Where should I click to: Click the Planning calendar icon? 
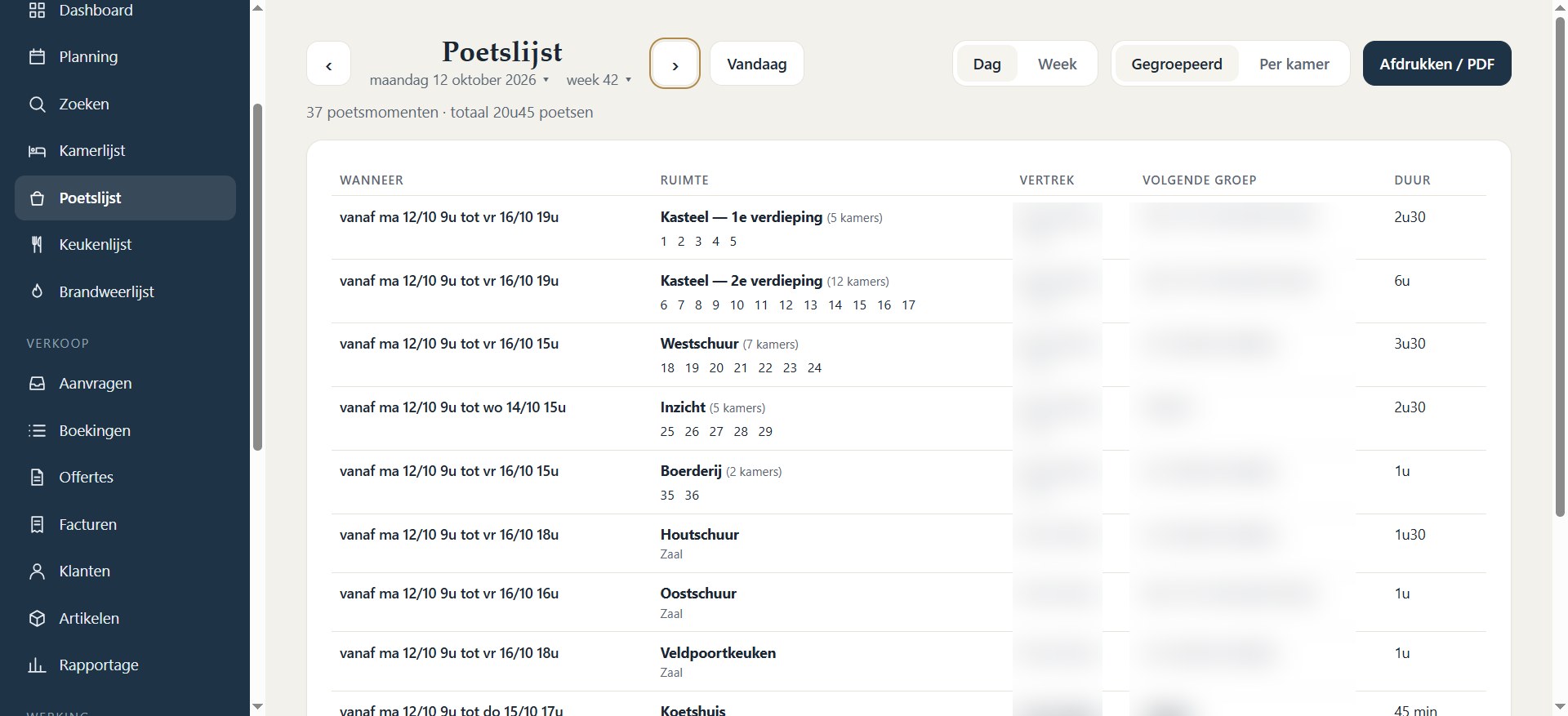point(37,57)
